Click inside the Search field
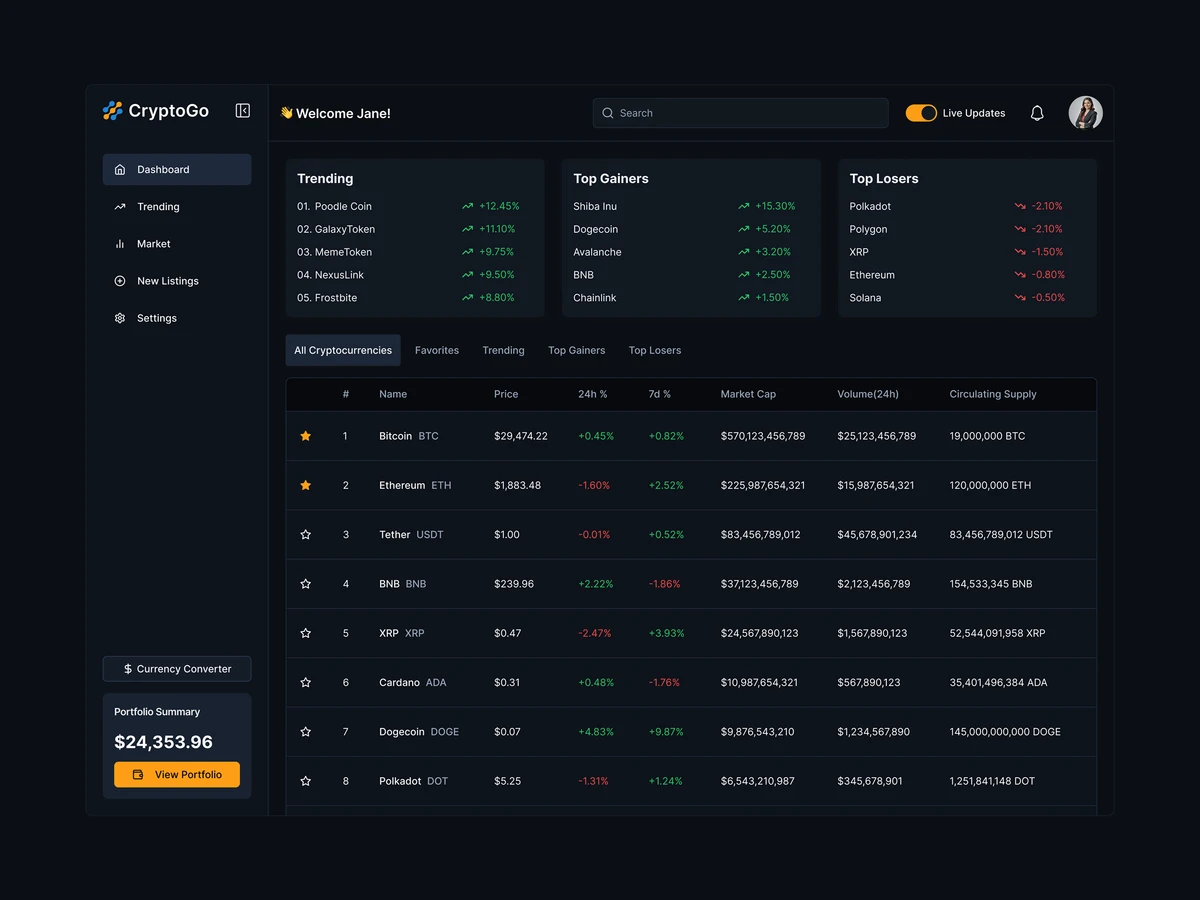The image size is (1200, 900). coord(740,113)
